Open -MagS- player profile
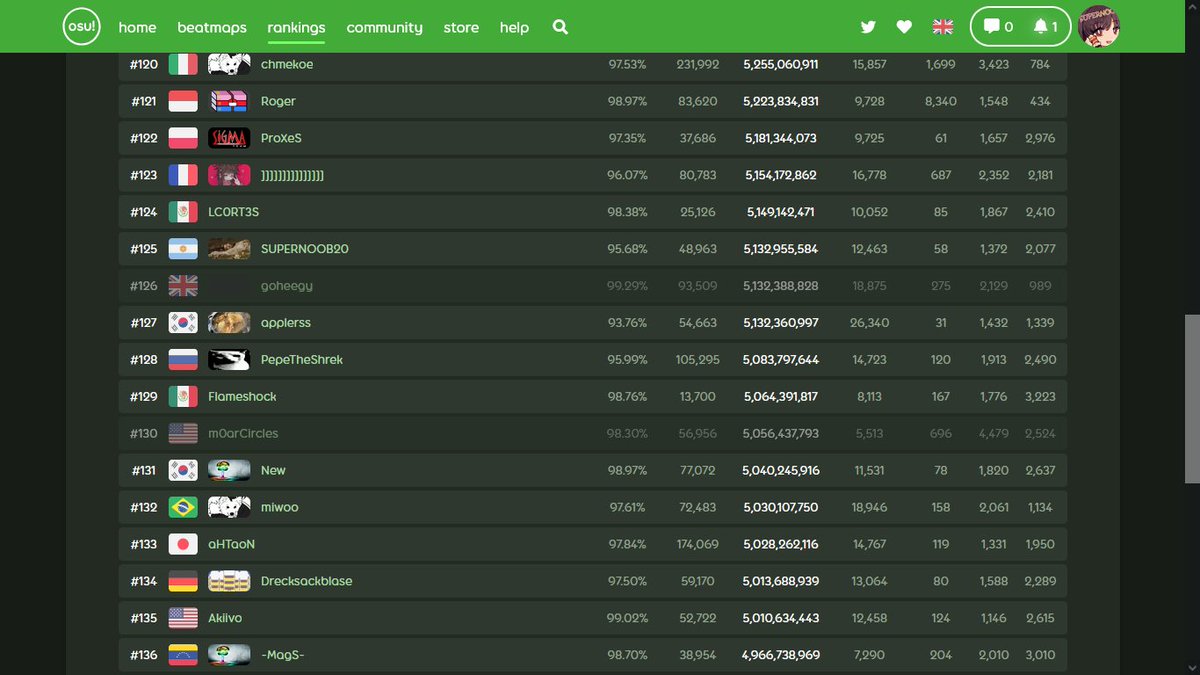This screenshot has height=675, width=1200. point(283,656)
